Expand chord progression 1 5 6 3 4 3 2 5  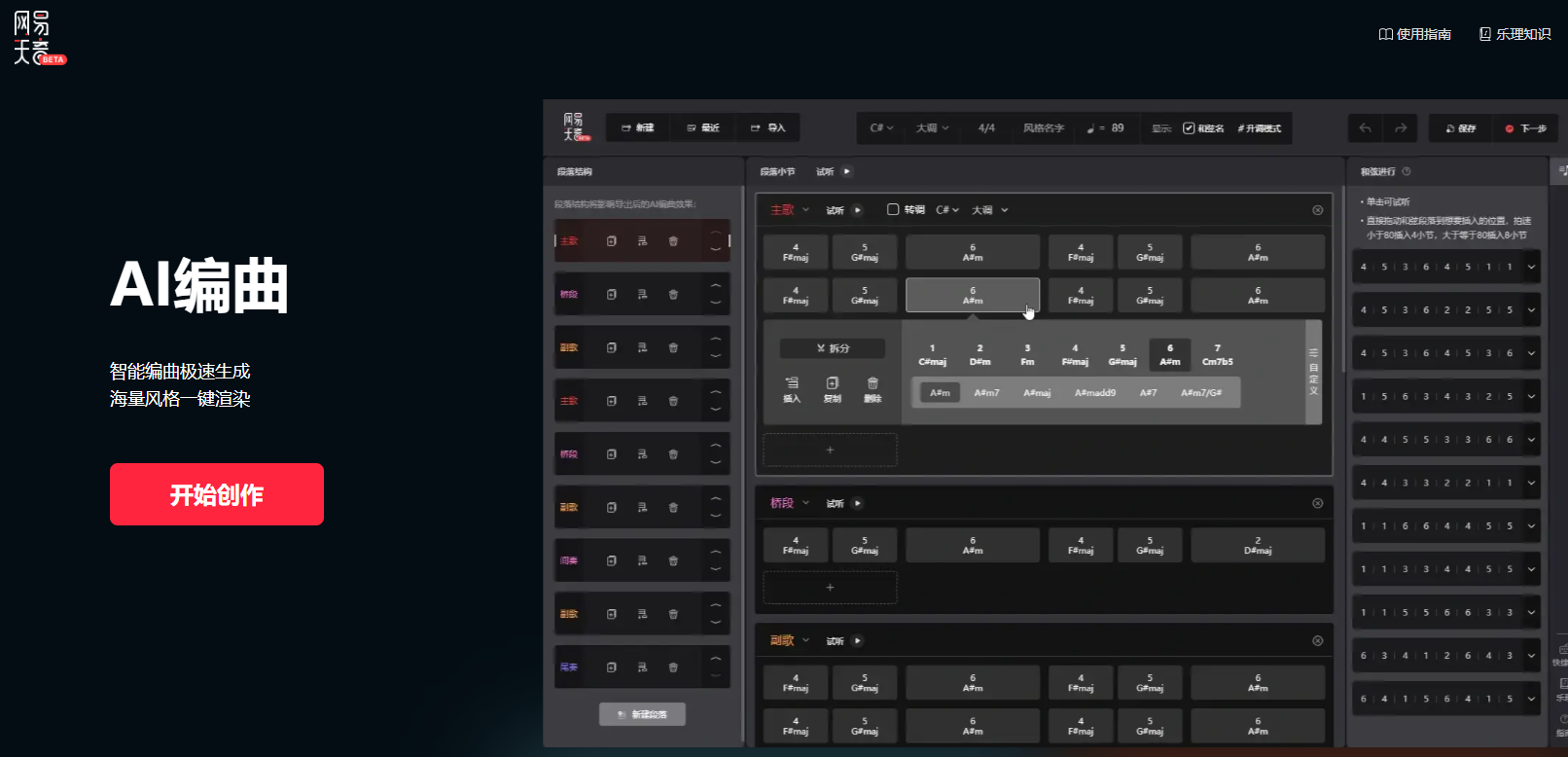click(x=1532, y=396)
